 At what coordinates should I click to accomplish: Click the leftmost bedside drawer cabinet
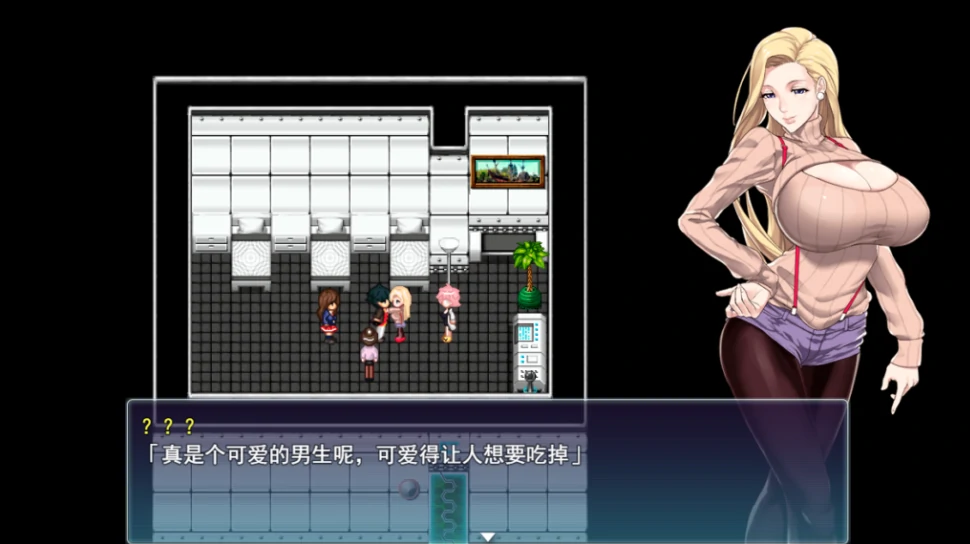(x=211, y=240)
